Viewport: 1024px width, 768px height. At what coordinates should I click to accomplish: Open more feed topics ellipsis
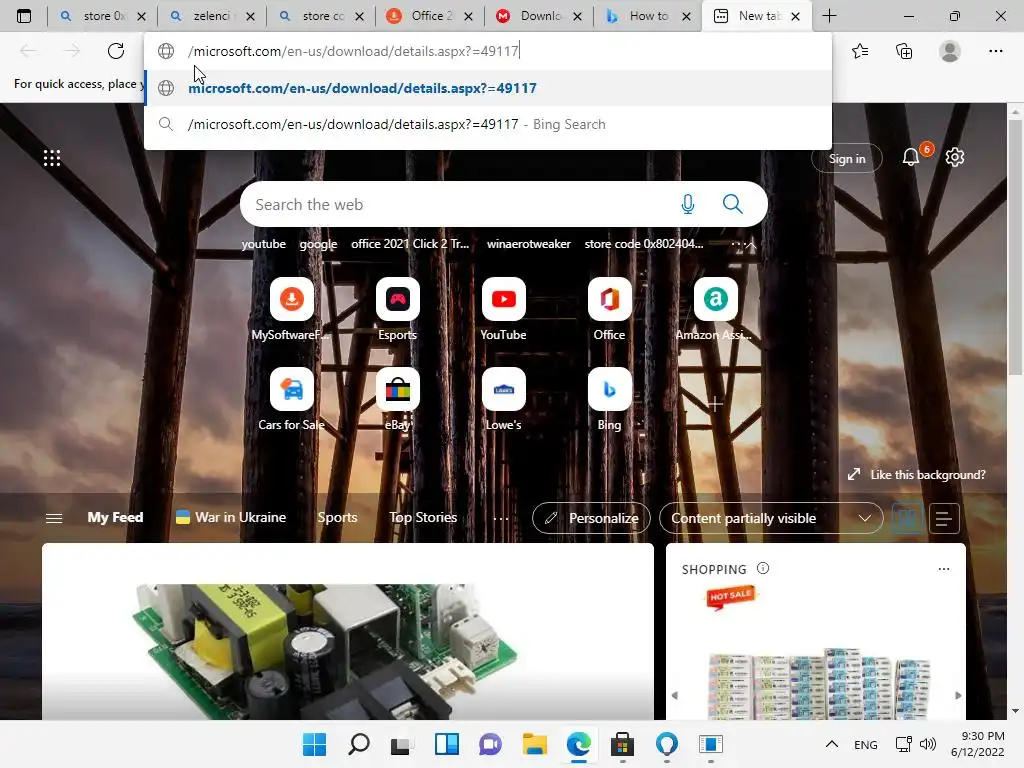click(501, 518)
